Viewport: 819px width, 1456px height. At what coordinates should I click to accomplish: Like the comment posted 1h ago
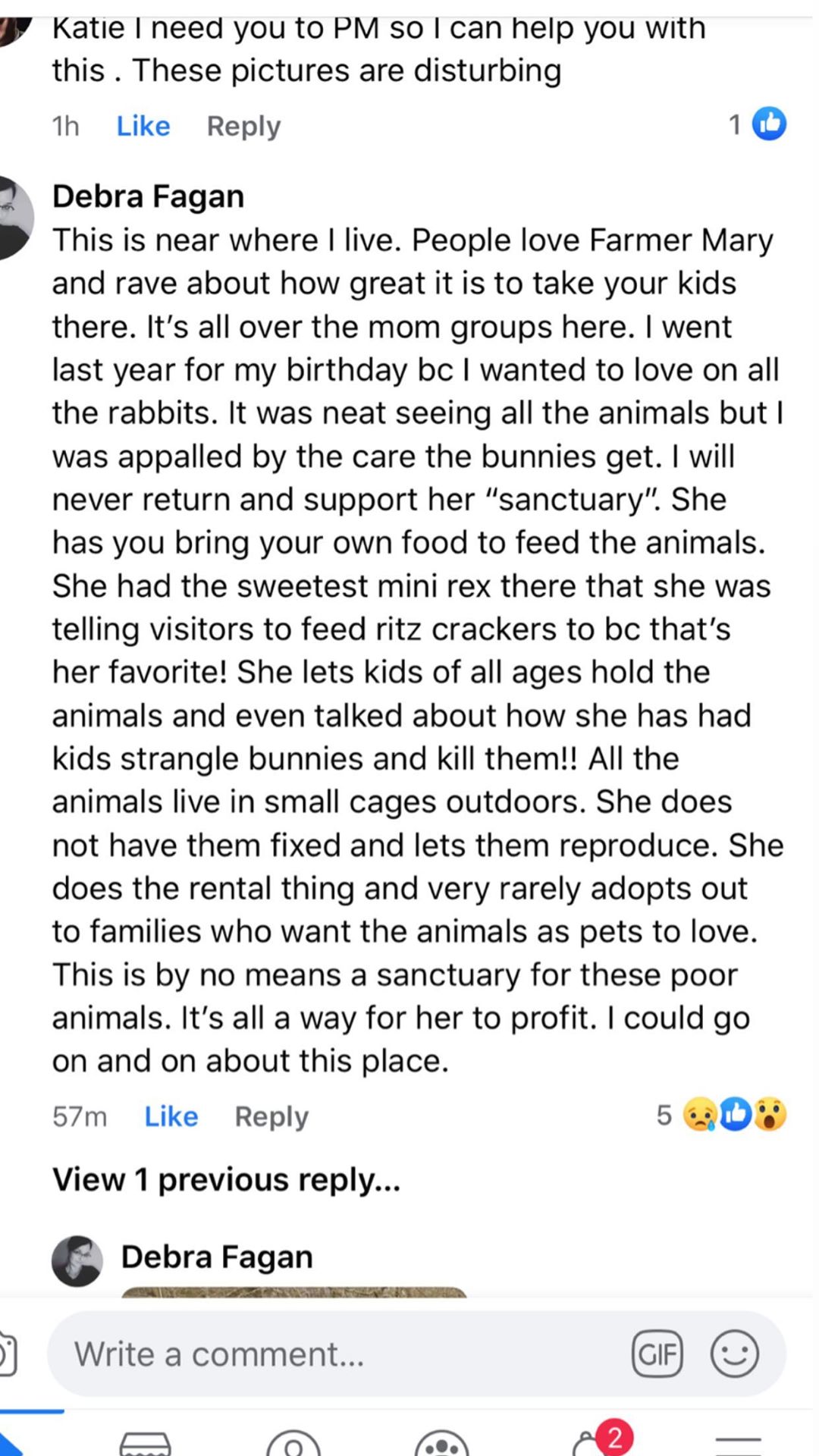143,126
